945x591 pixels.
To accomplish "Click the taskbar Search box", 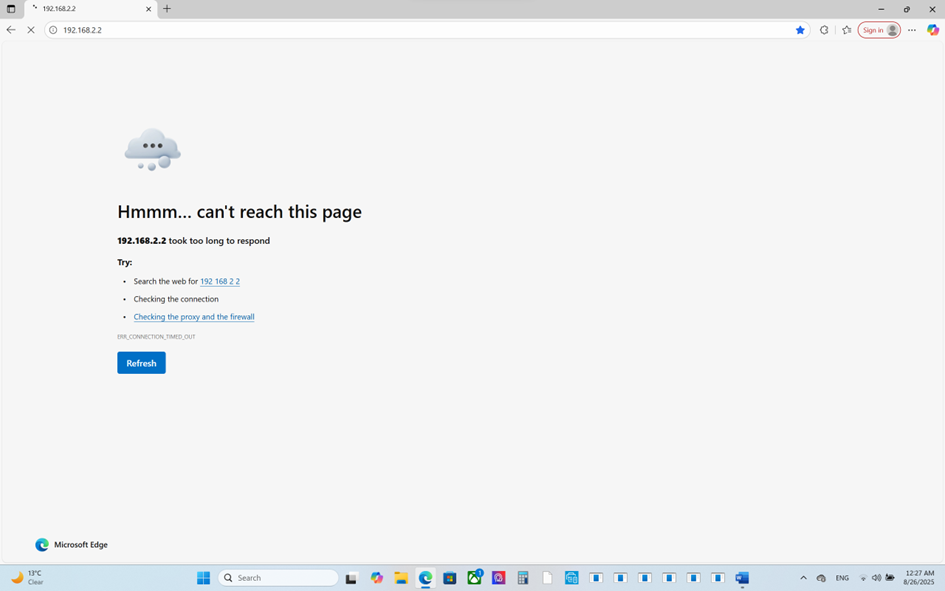I will (x=278, y=578).
